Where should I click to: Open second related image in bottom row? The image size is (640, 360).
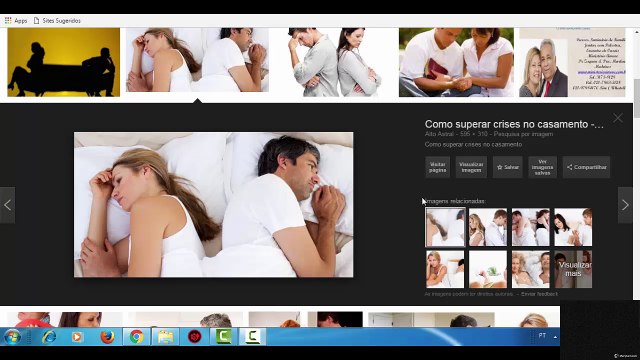[488, 269]
